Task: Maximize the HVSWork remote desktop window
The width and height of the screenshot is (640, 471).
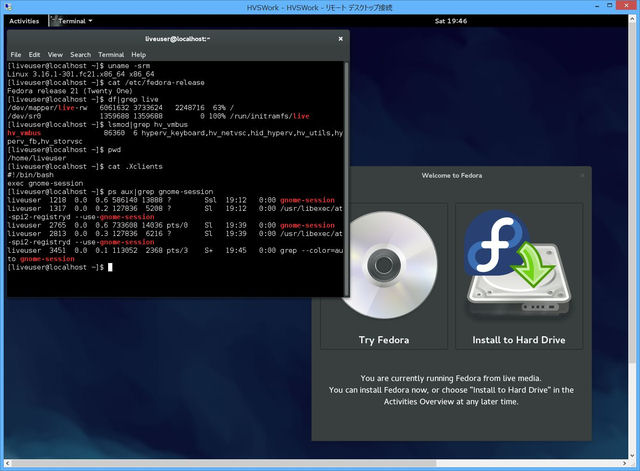Action: (x=609, y=6)
